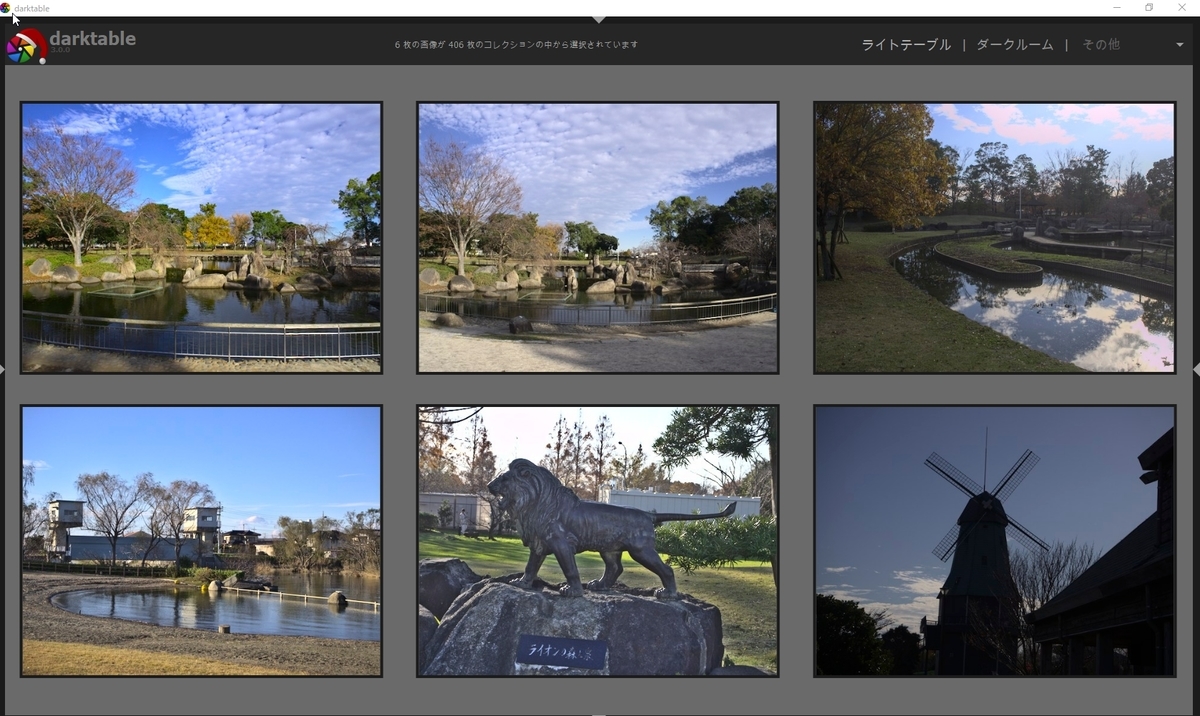Close the darktable window
This screenshot has width=1200, height=716.
[x=1183, y=8]
